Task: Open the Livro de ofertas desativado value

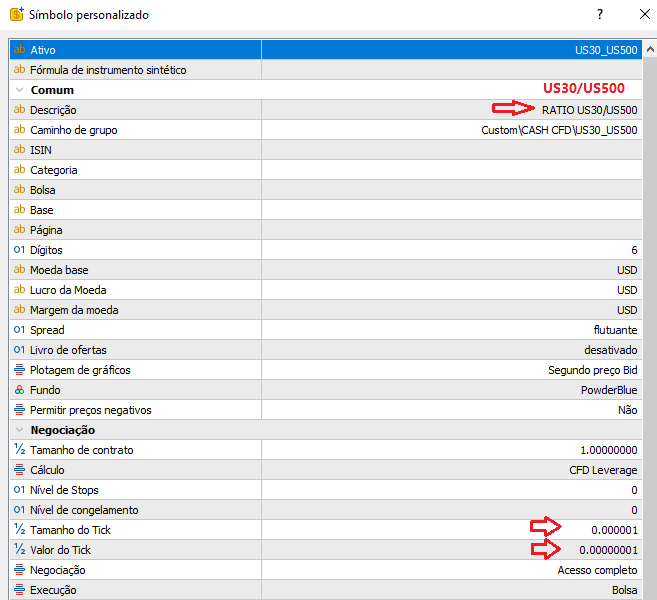Action: (x=610, y=350)
